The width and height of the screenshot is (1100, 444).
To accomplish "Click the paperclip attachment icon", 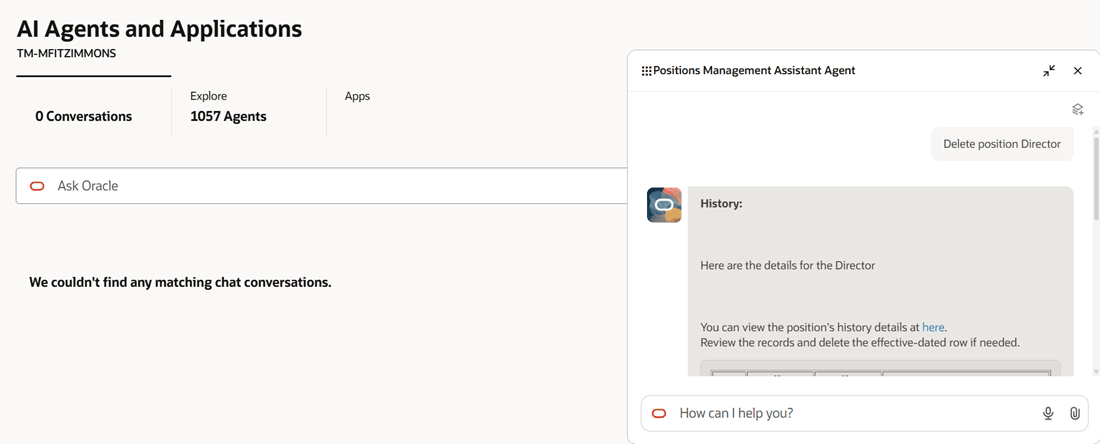I will click(1074, 413).
